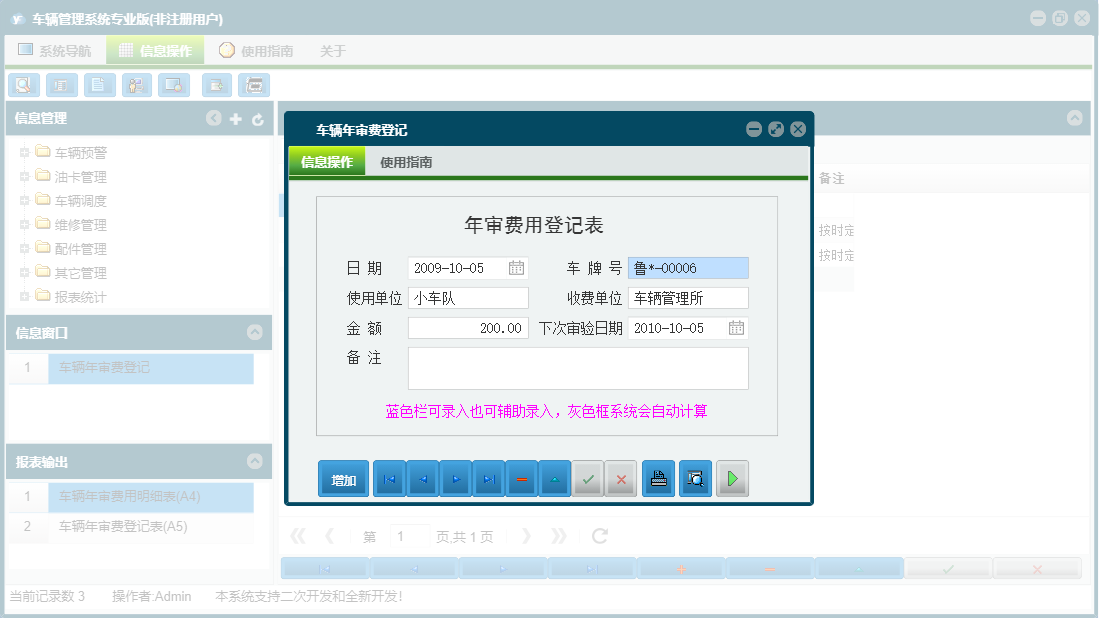
Task: Click the 增加 button to add record
Action: click(342, 478)
